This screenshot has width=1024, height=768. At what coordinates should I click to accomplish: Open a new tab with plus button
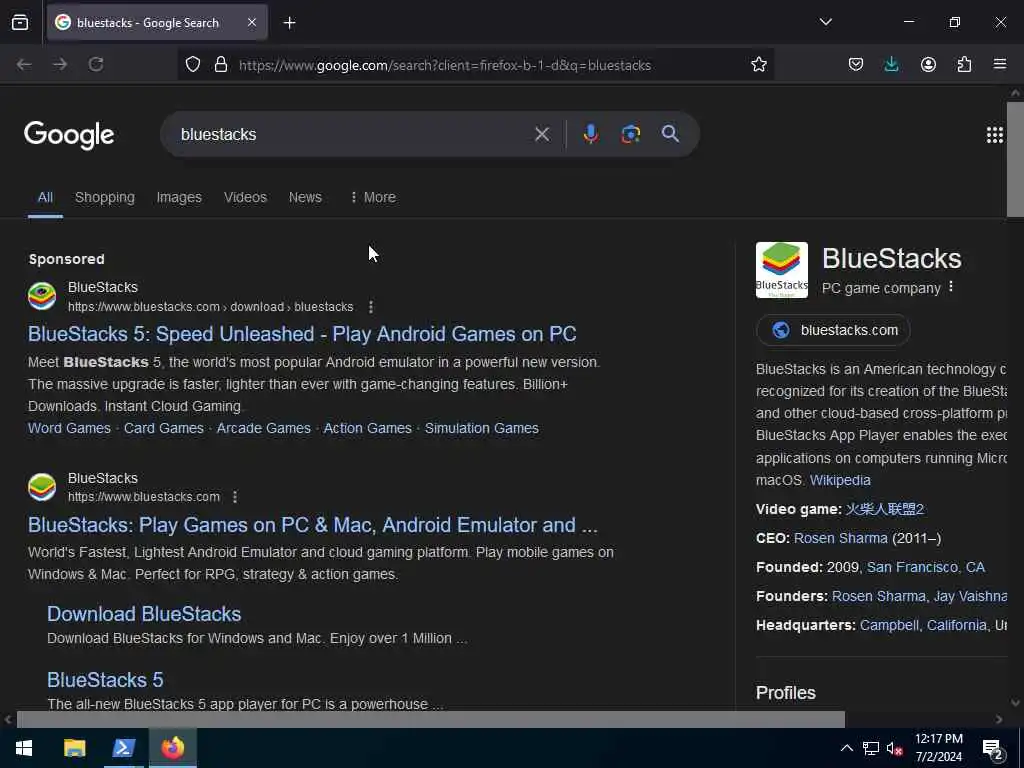pyautogui.click(x=289, y=23)
